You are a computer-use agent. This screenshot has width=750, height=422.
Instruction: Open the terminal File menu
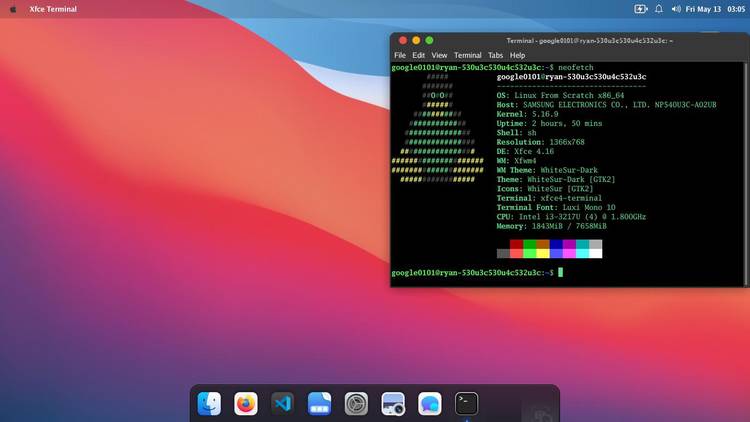(400, 55)
